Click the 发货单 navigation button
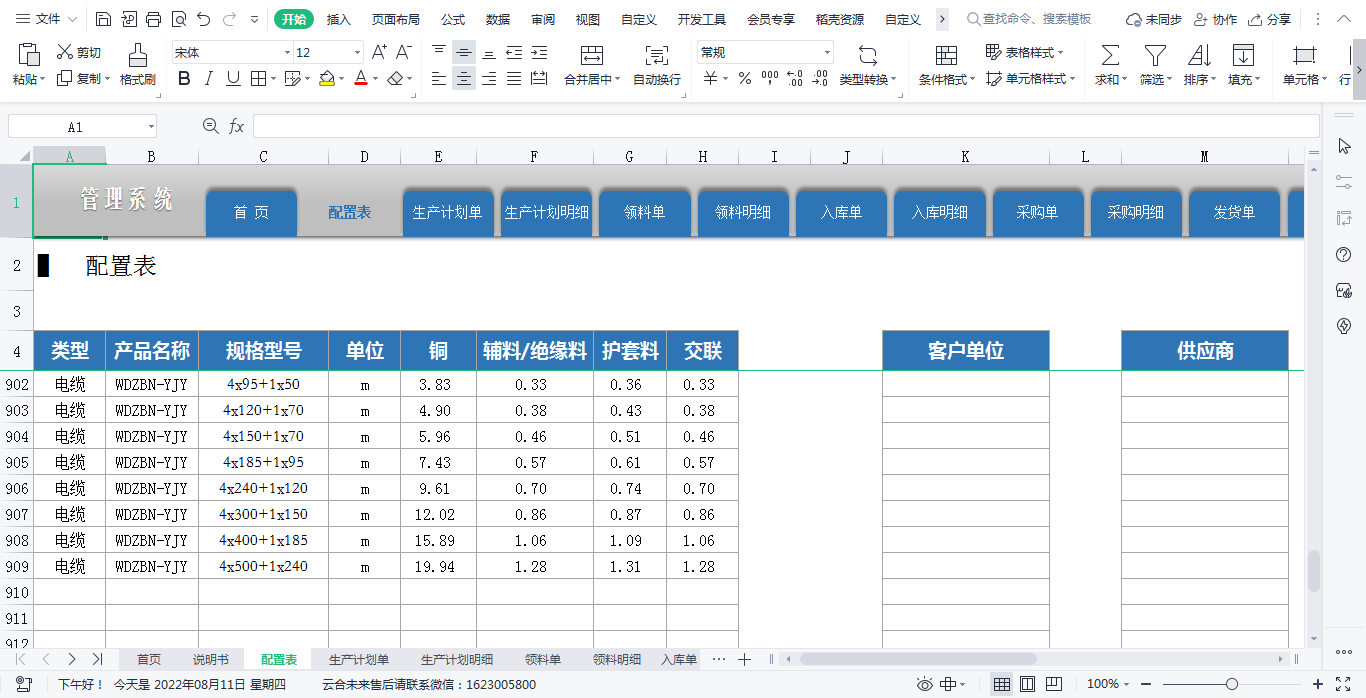The width and height of the screenshot is (1366, 698). pos(1234,213)
